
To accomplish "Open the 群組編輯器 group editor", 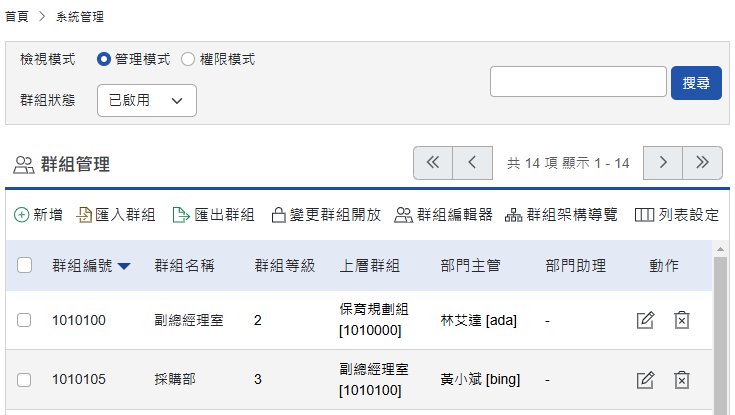I will coord(443,215).
